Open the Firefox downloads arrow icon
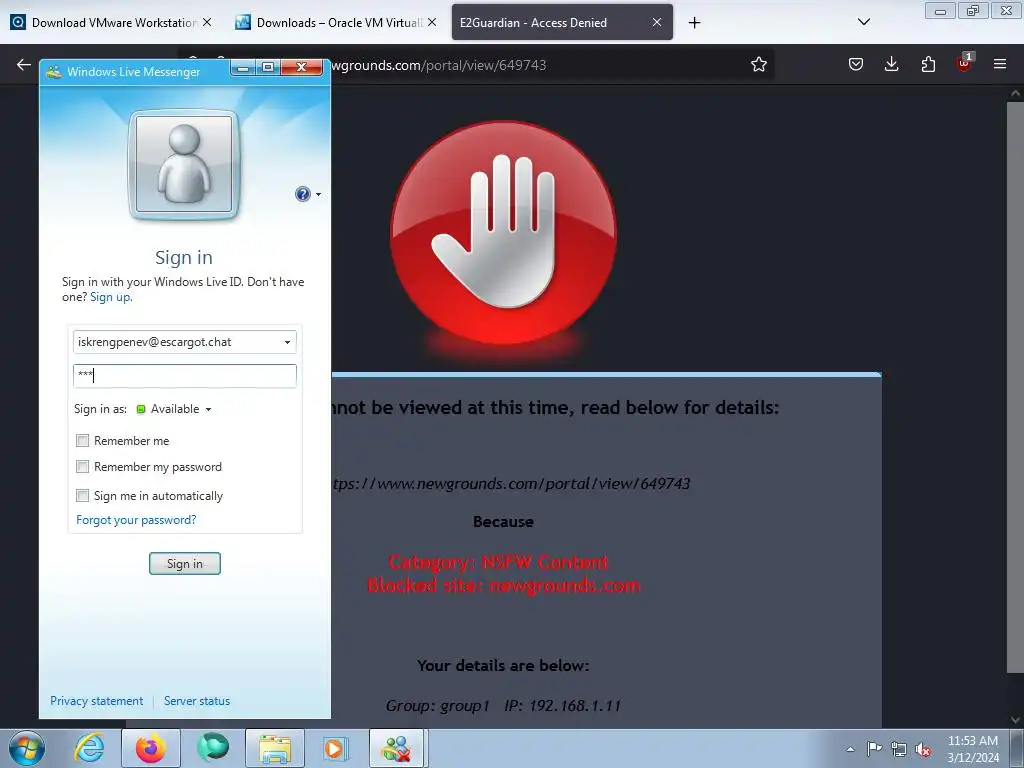 (891, 64)
